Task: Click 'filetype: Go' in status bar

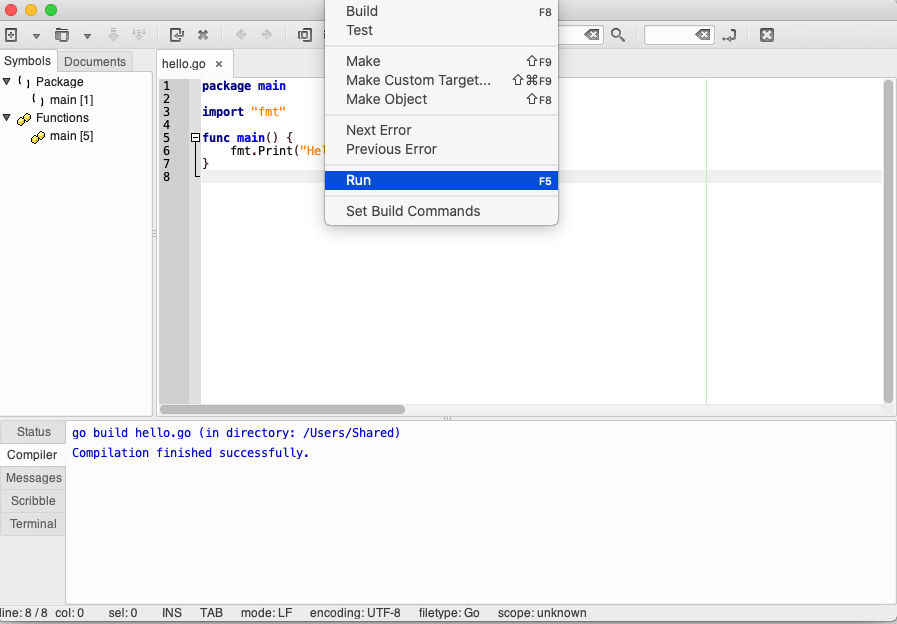Action: pyautogui.click(x=449, y=613)
